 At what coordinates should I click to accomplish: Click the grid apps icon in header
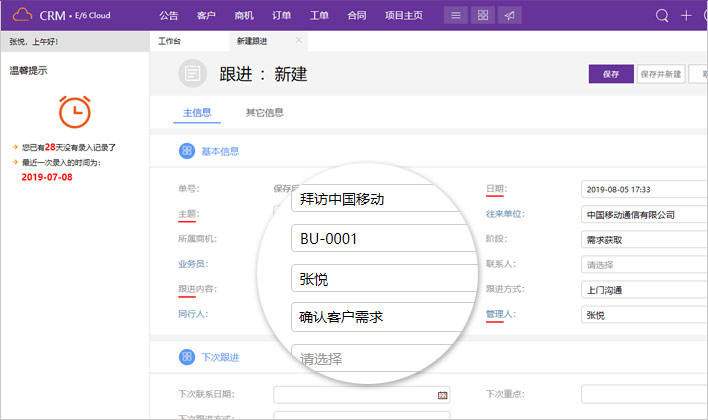483,15
